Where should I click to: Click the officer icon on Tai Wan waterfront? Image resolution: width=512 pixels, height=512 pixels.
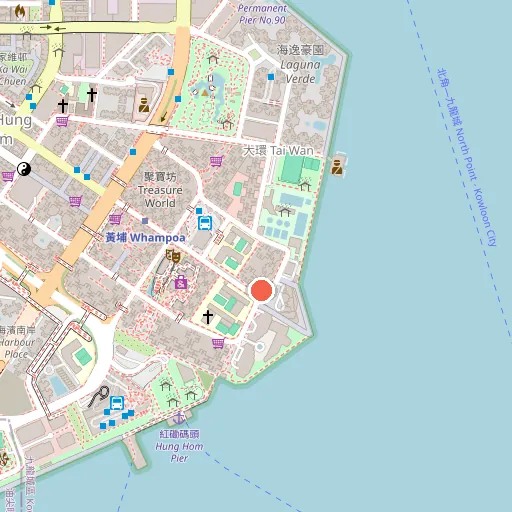coord(337,167)
